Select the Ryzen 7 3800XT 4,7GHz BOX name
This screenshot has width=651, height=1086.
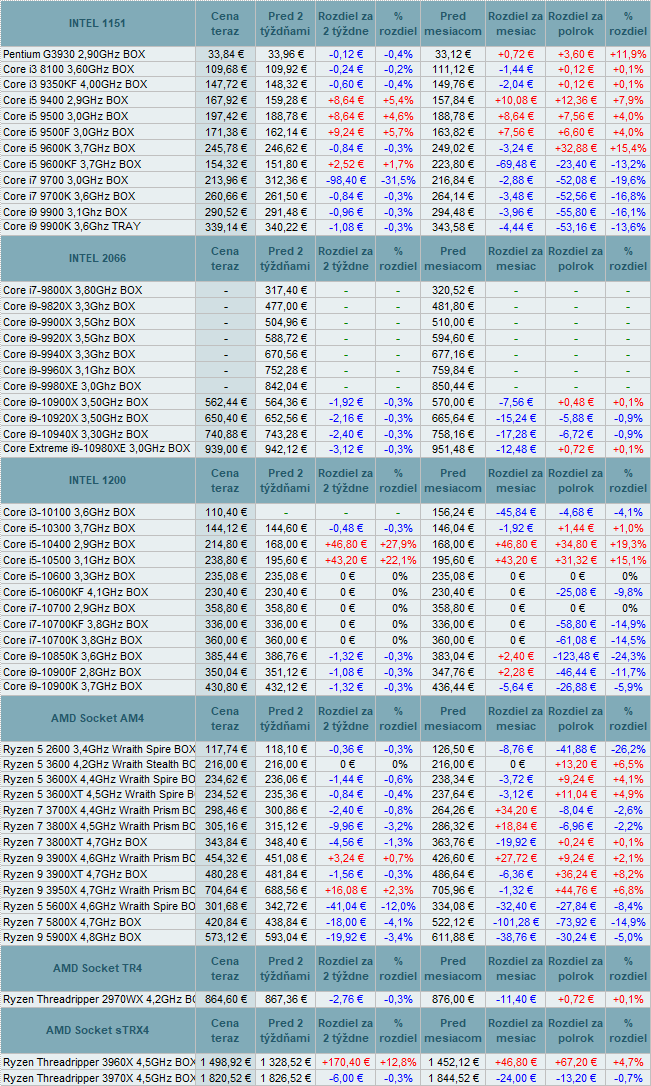tap(75, 842)
